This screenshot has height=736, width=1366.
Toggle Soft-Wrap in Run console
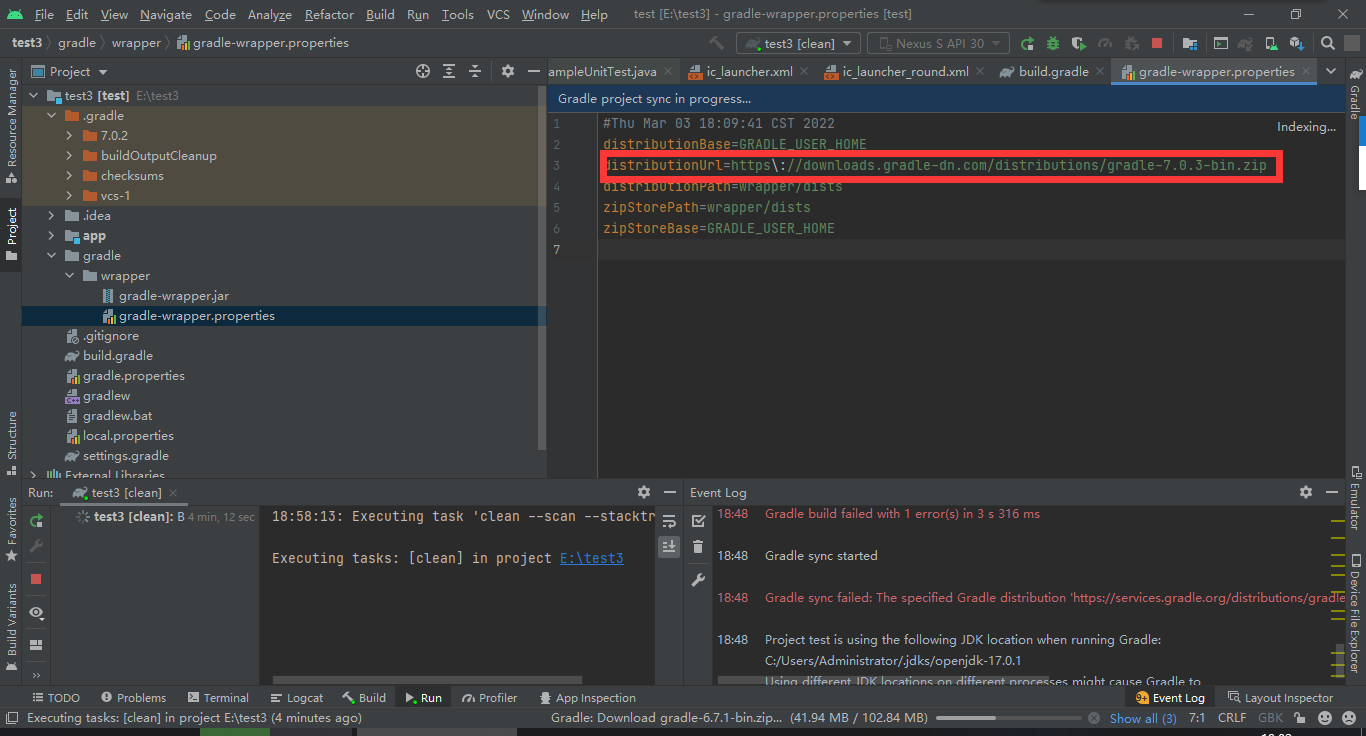(669, 521)
